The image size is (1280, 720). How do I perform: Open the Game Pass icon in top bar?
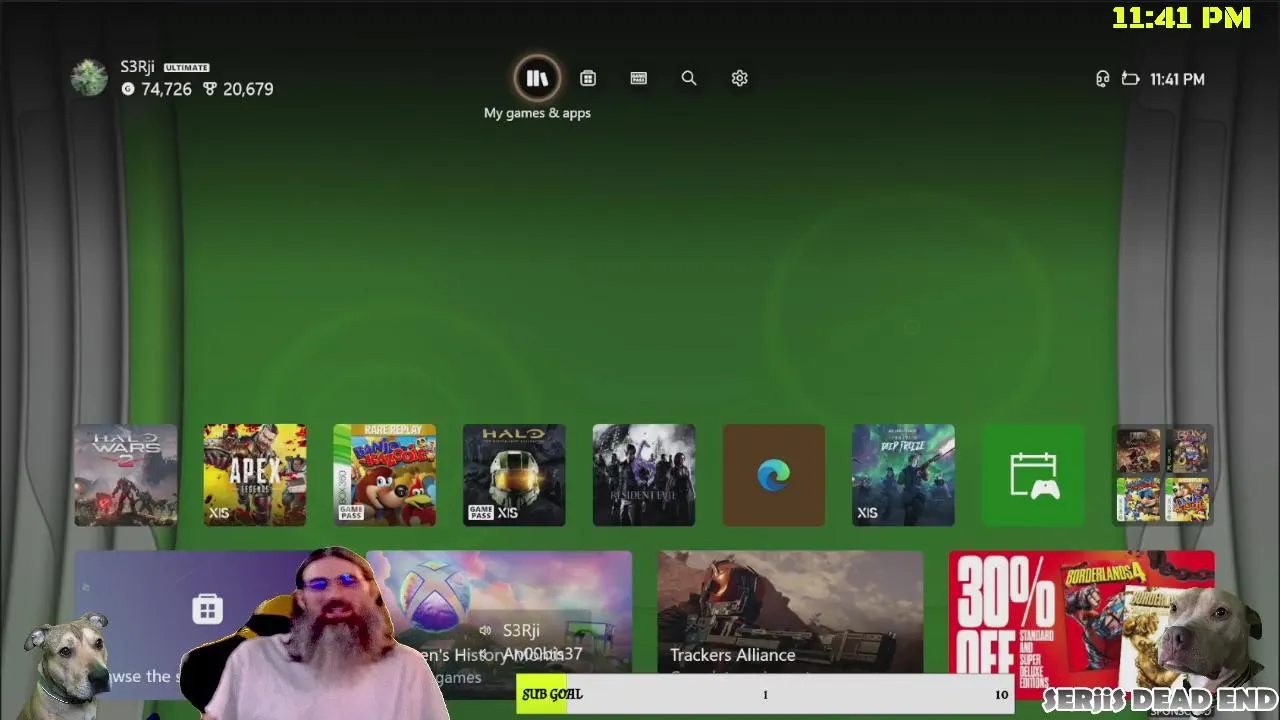tap(638, 78)
